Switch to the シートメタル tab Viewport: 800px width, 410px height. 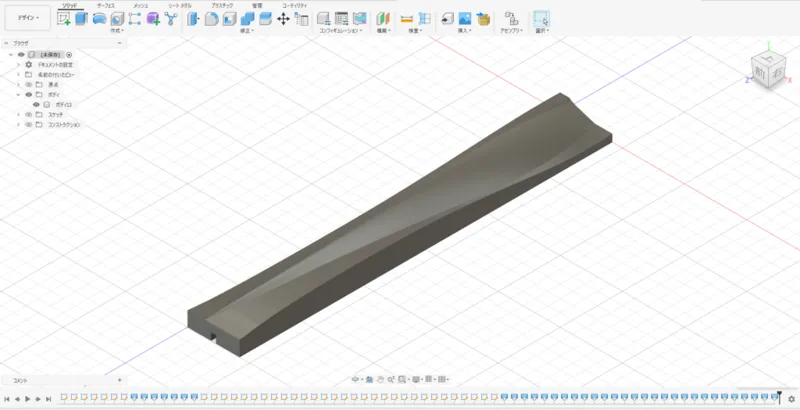[180, 5]
